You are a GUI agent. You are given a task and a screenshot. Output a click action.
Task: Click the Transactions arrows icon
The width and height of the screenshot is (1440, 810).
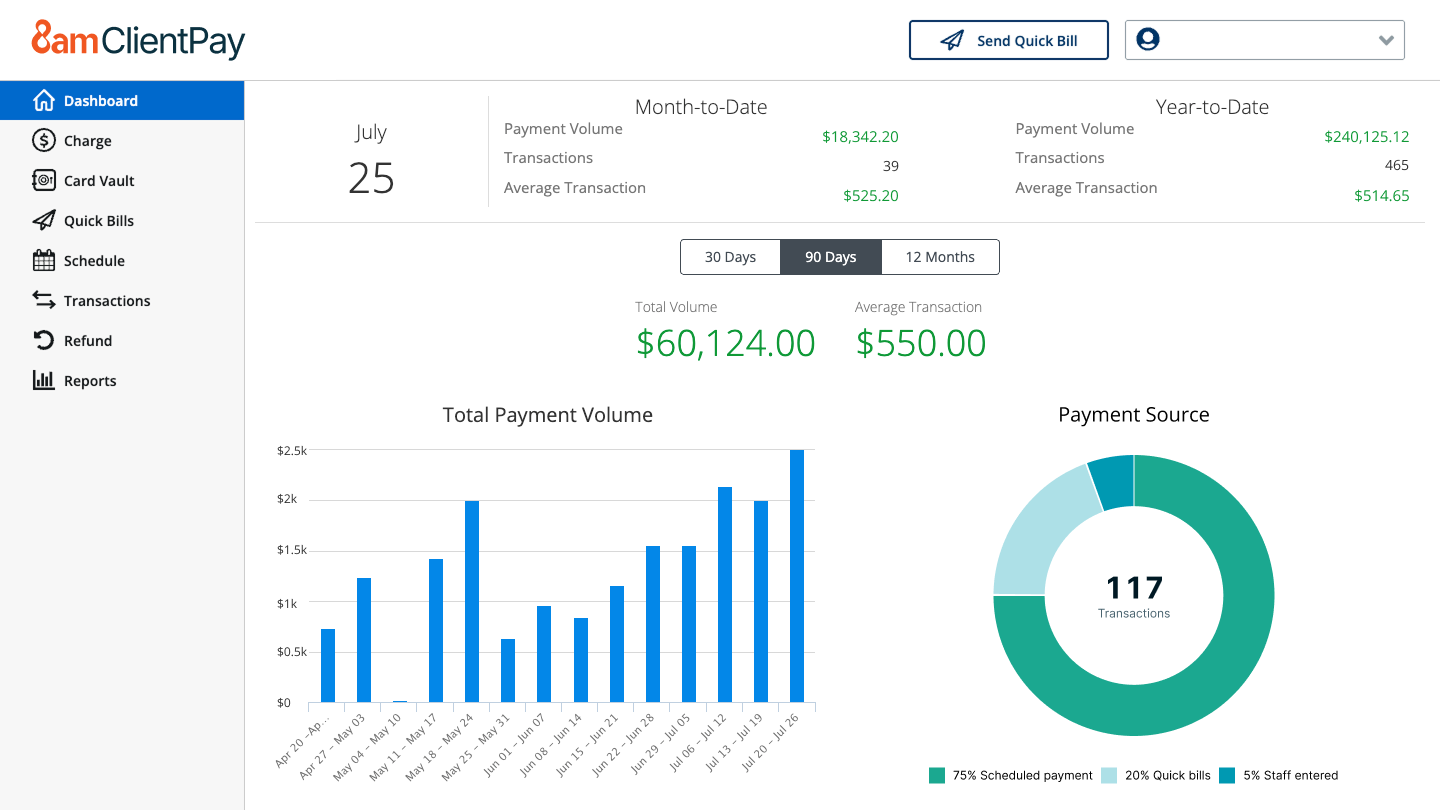pos(43,300)
